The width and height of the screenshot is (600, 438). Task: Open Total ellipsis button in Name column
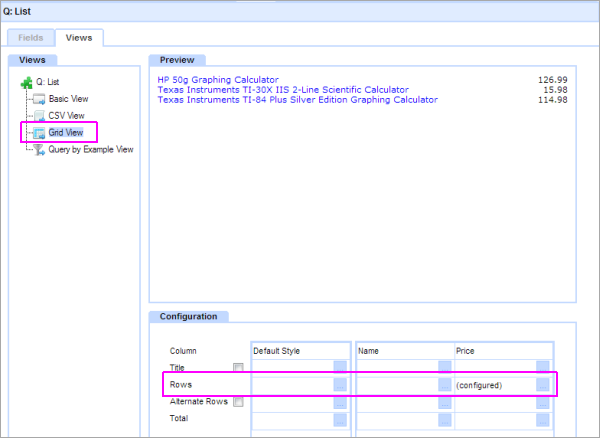pos(445,420)
